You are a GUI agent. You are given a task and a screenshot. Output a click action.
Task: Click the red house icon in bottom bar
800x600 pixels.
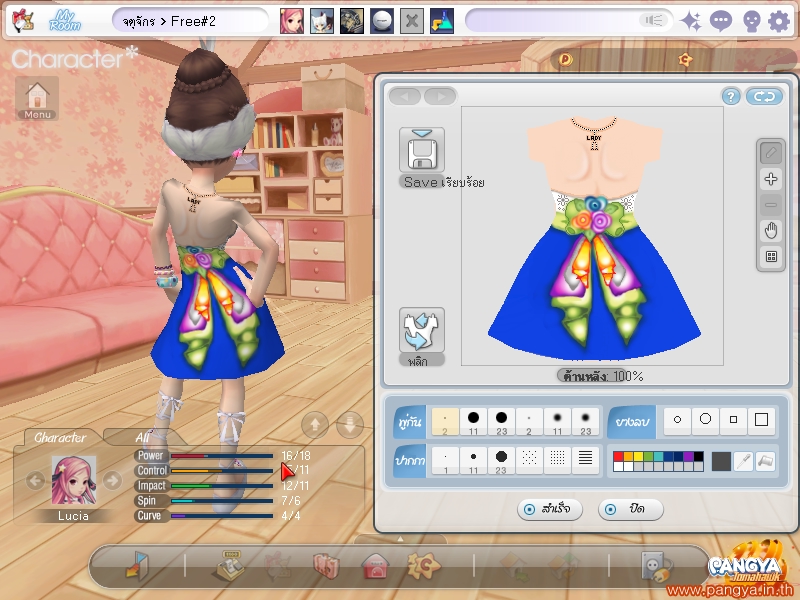coord(375,566)
